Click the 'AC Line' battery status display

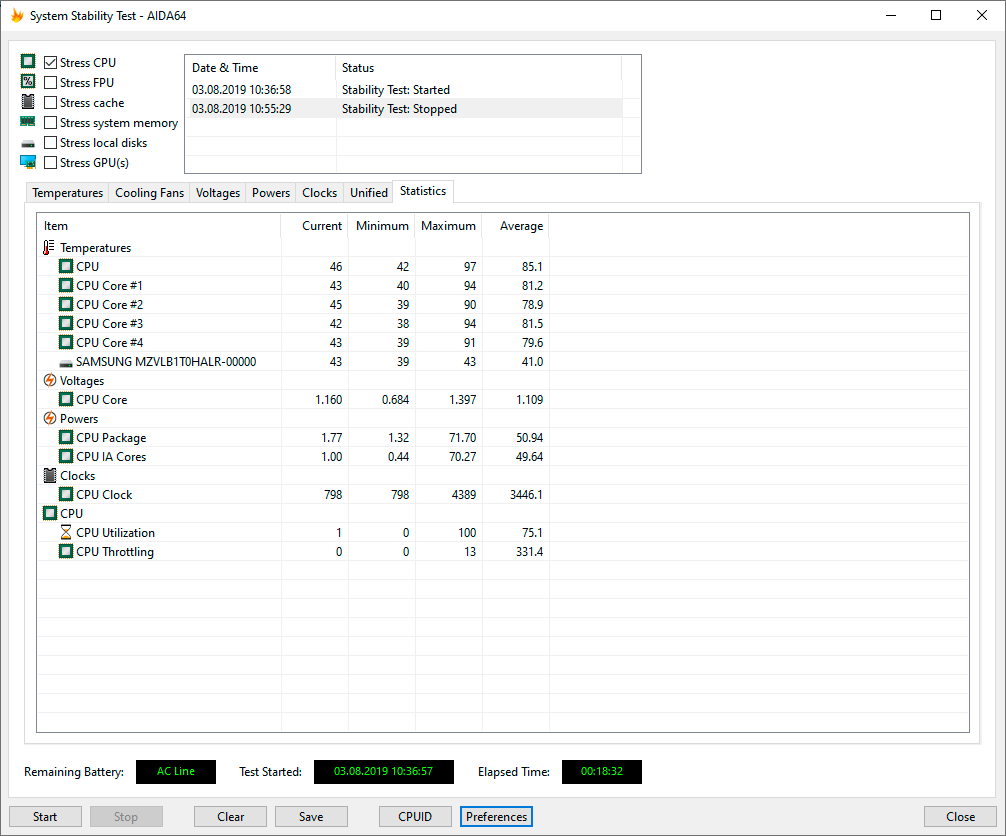(x=176, y=771)
